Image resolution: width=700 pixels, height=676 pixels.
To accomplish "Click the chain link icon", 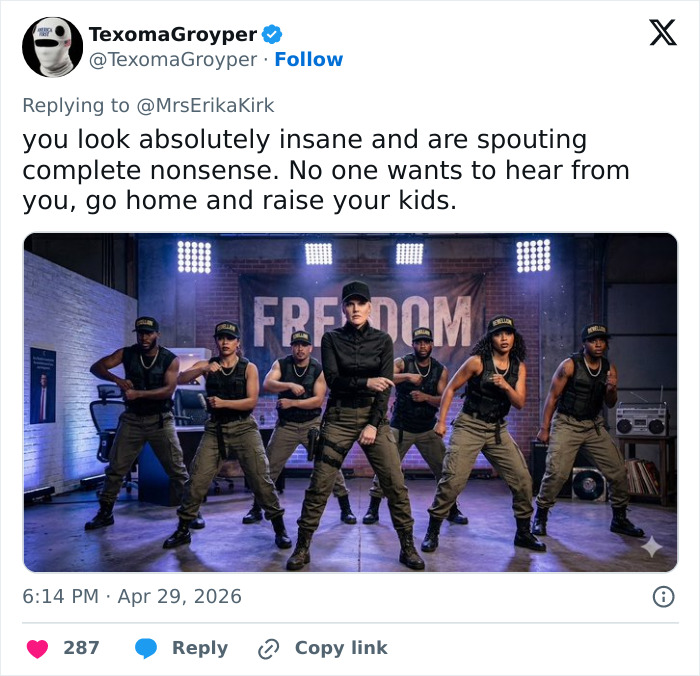I will point(268,648).
